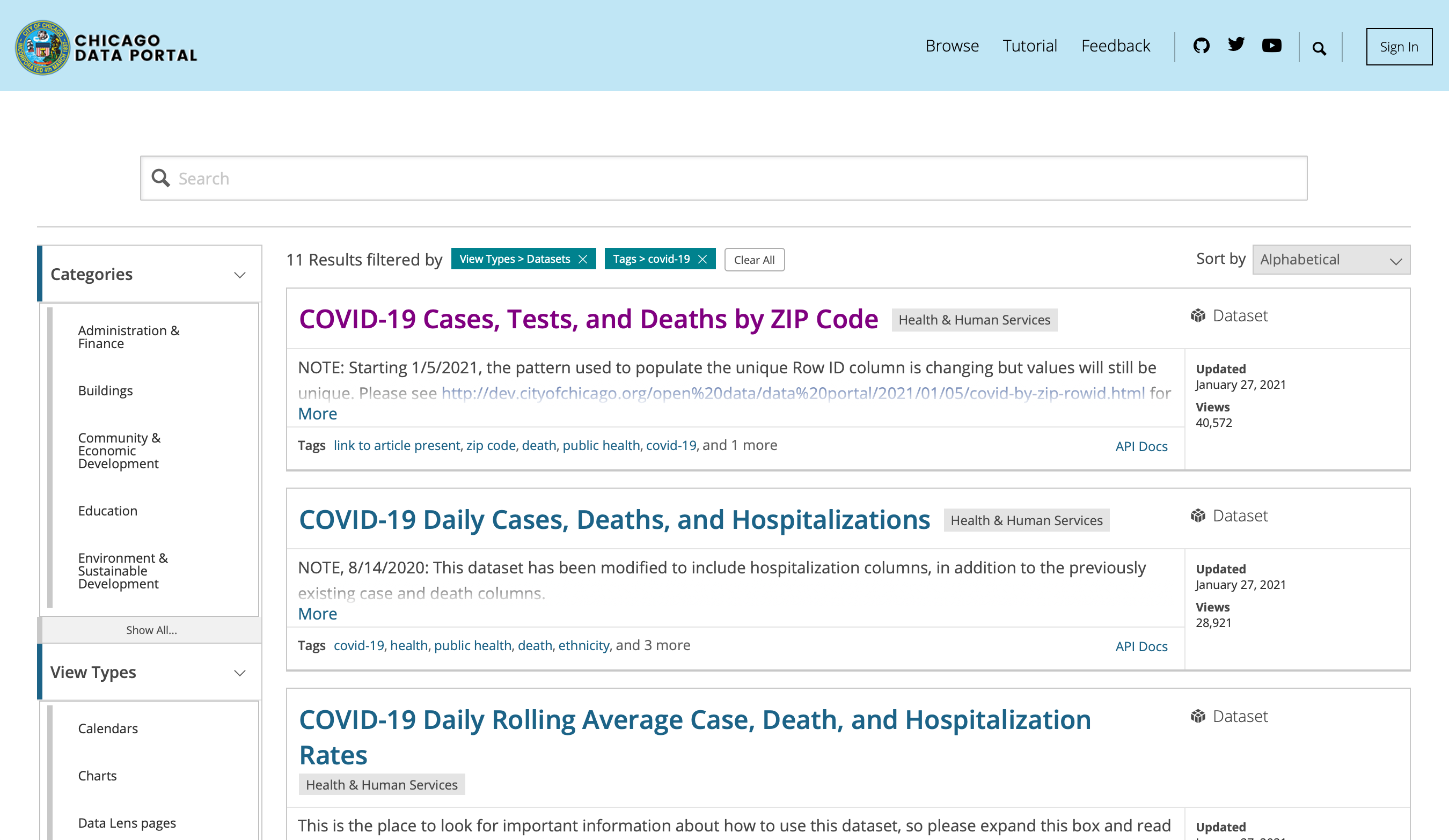Click 'covid-19' tag on ZIP Code result
Viewport: 1449px width, 840px height.
[671, 445]
